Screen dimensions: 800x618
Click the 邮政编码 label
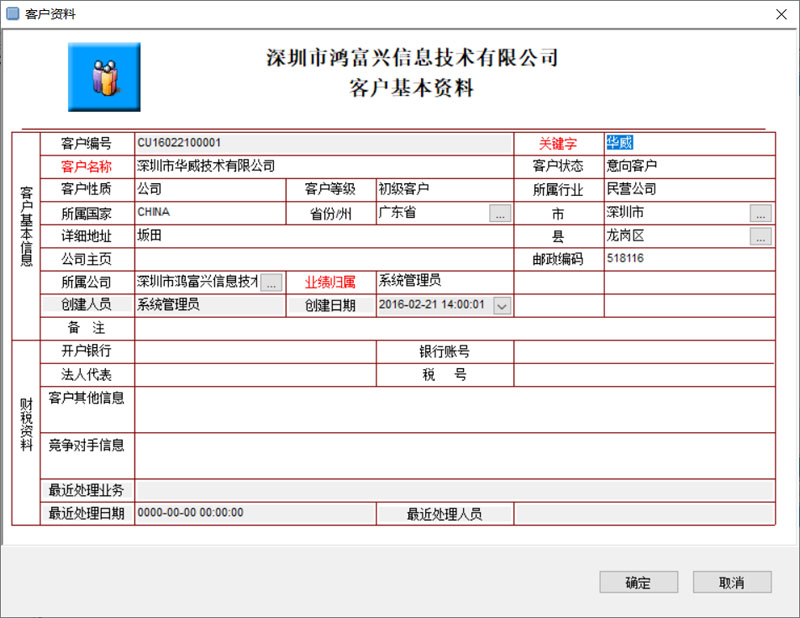558,259
